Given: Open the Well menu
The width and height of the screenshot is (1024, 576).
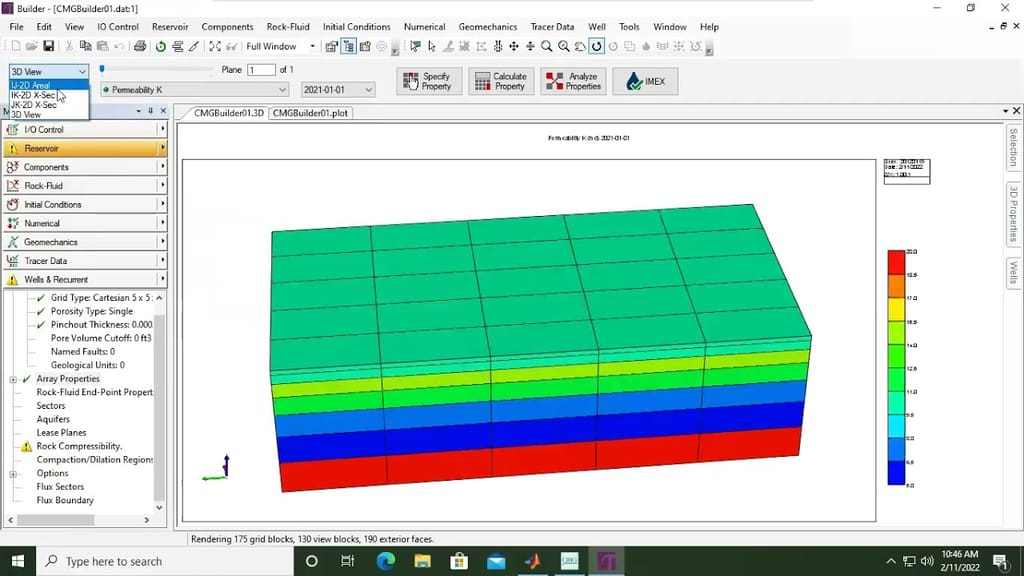Looking at the screenshot, I should pyautogui.click(x=597, y=27).
